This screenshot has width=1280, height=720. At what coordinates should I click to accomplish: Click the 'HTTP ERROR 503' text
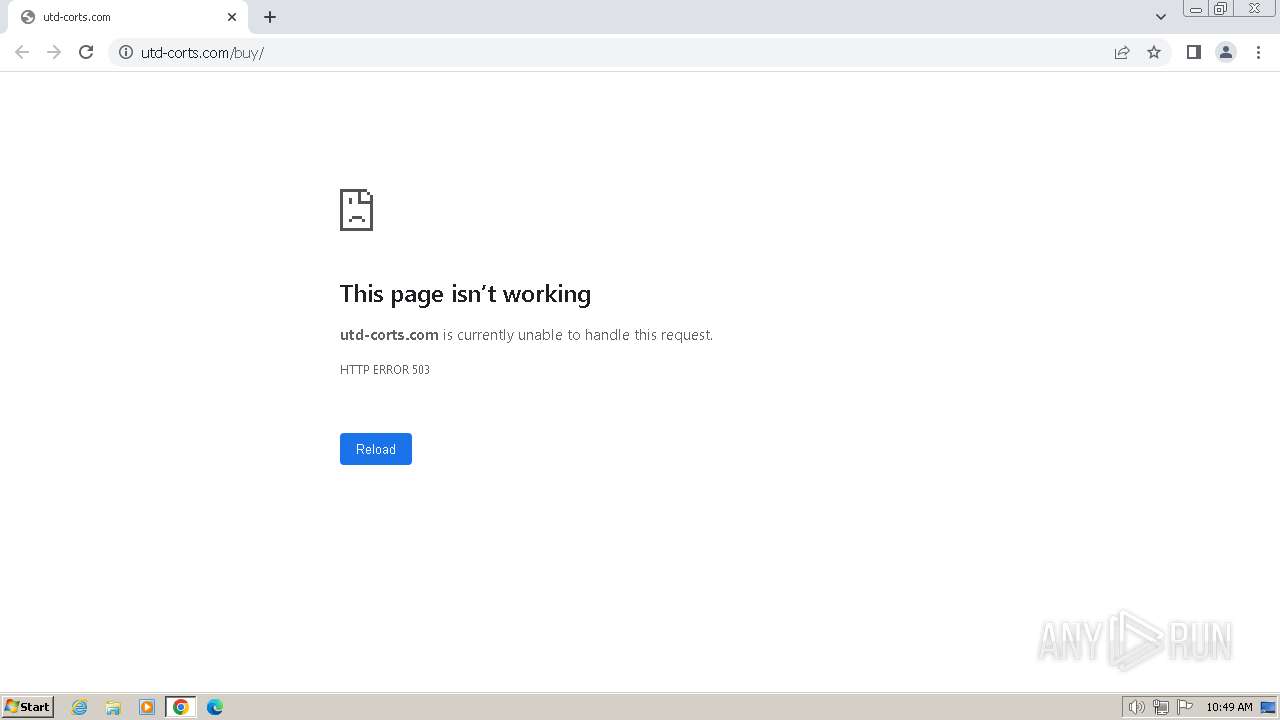click(385, 370)
